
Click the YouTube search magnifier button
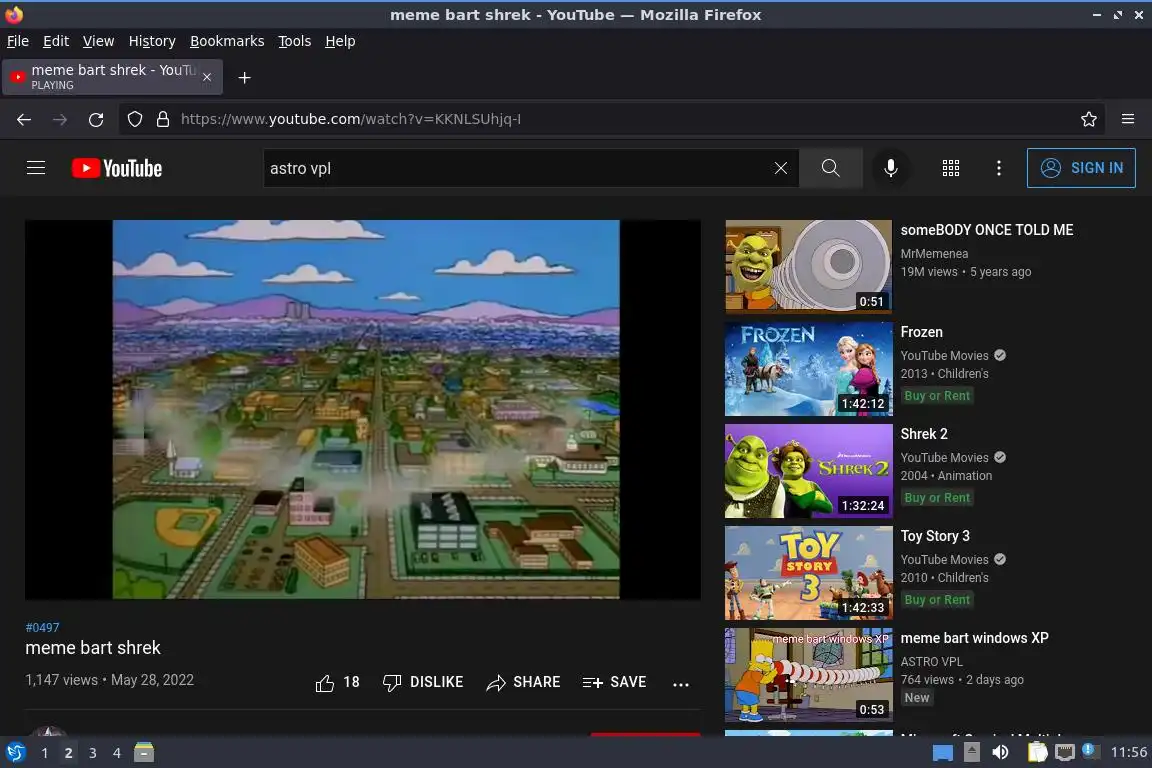(830, 168)
